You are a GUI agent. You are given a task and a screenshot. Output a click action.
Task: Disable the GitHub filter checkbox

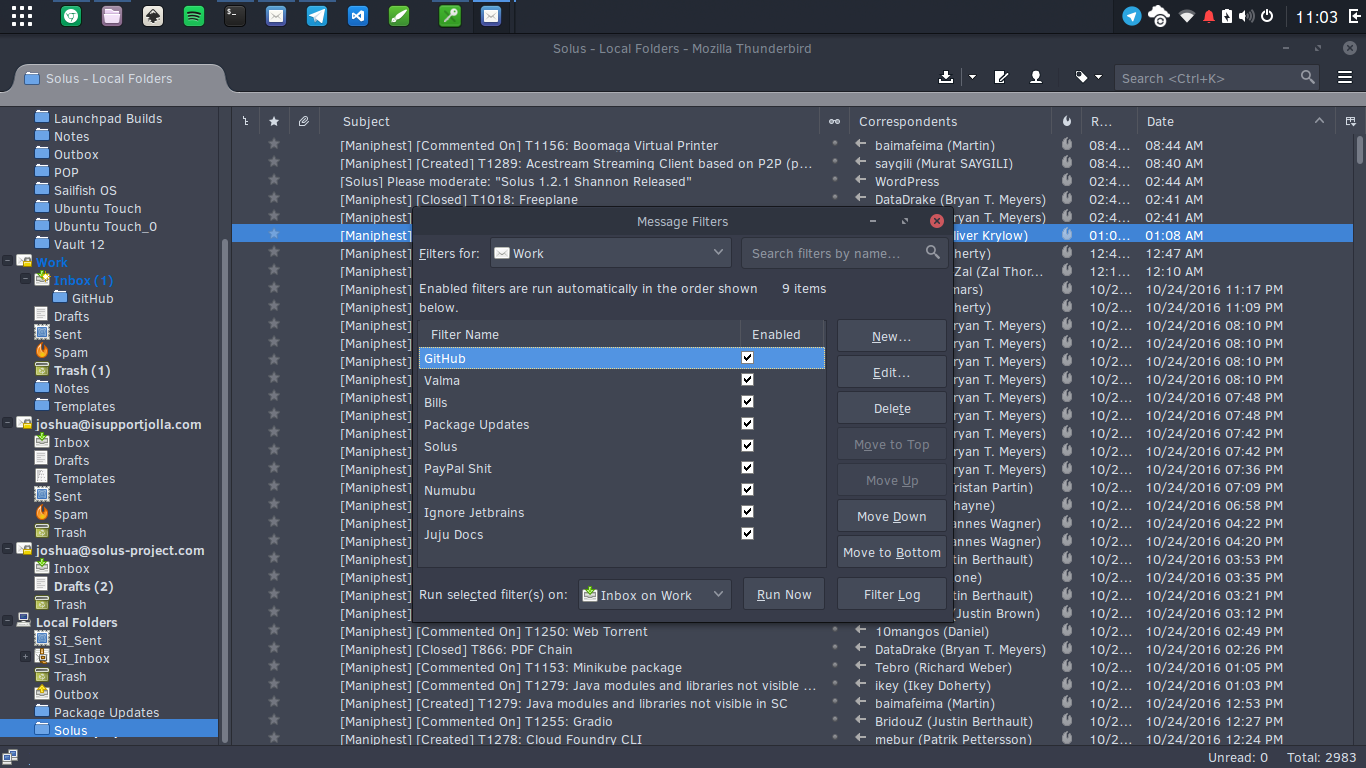(x=747, y=358)
